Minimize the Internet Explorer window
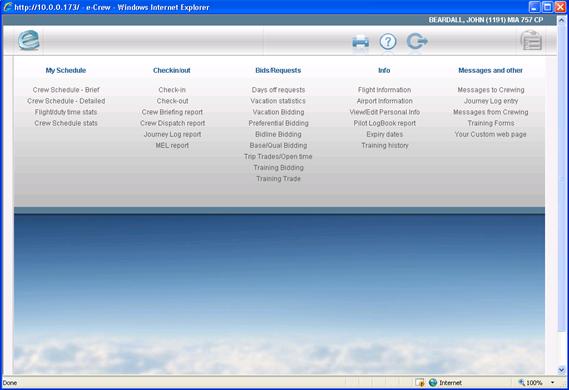 click(534, 7)
